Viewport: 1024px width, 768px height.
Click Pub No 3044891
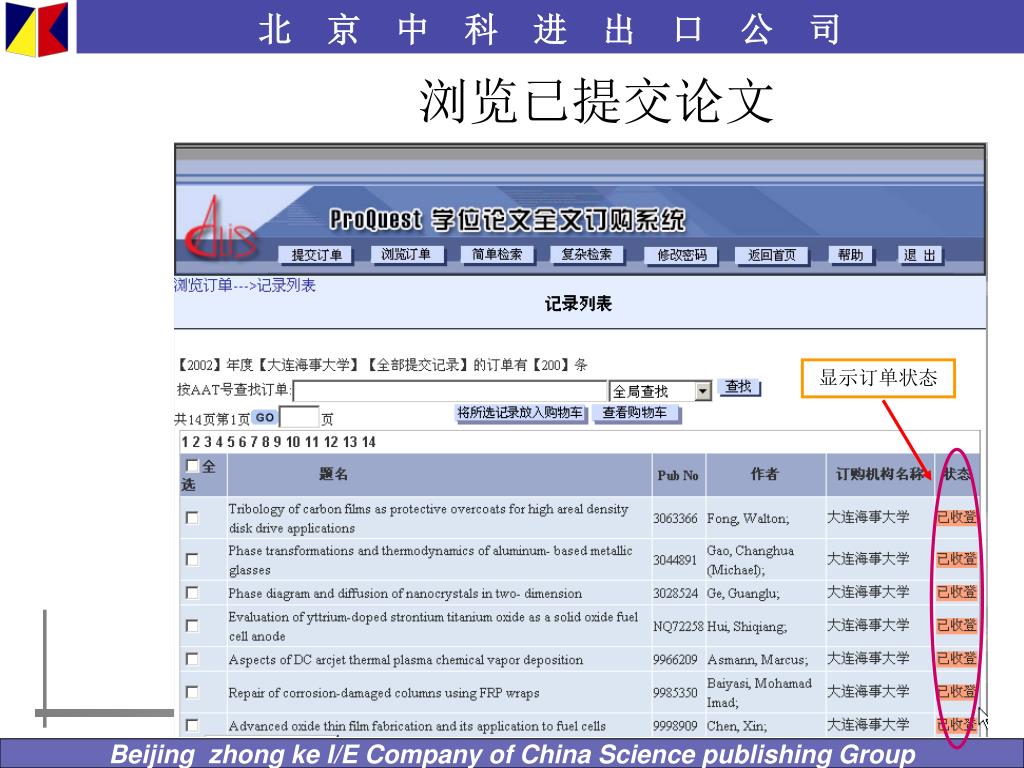coord(675,560)
